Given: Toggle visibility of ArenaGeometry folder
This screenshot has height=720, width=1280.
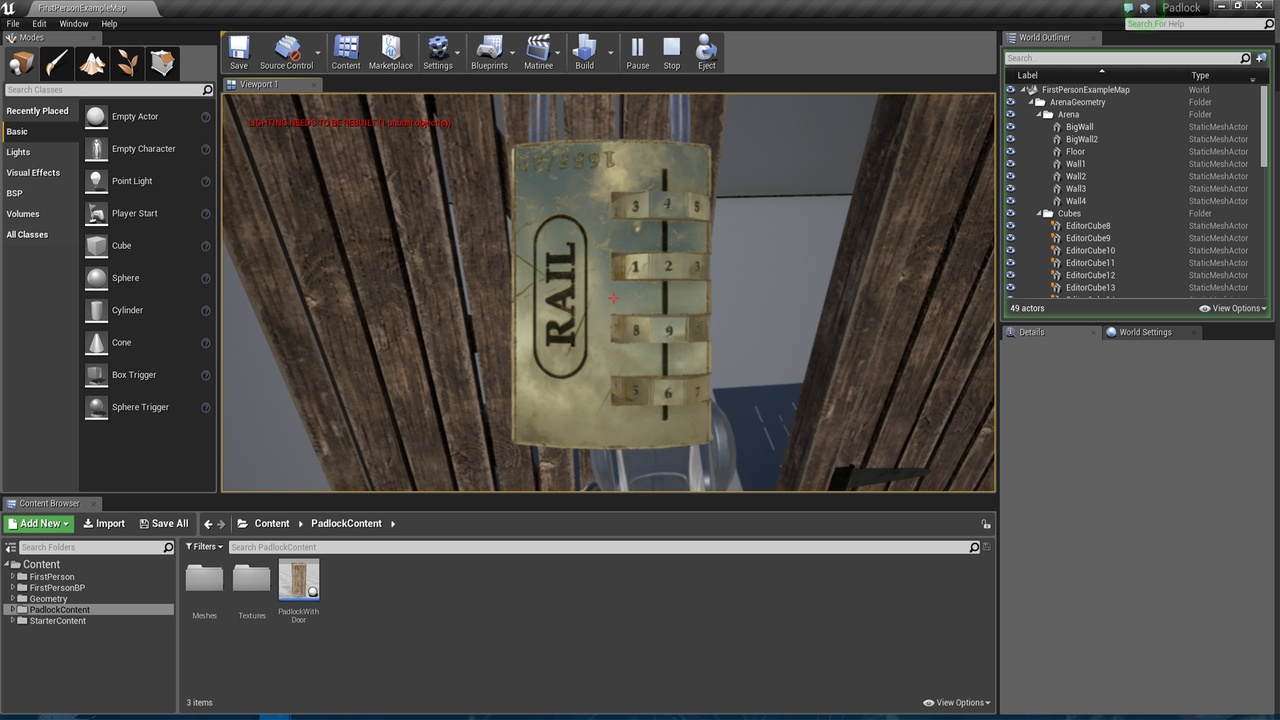Looking at the screenshot, I should coord(1010,102).
